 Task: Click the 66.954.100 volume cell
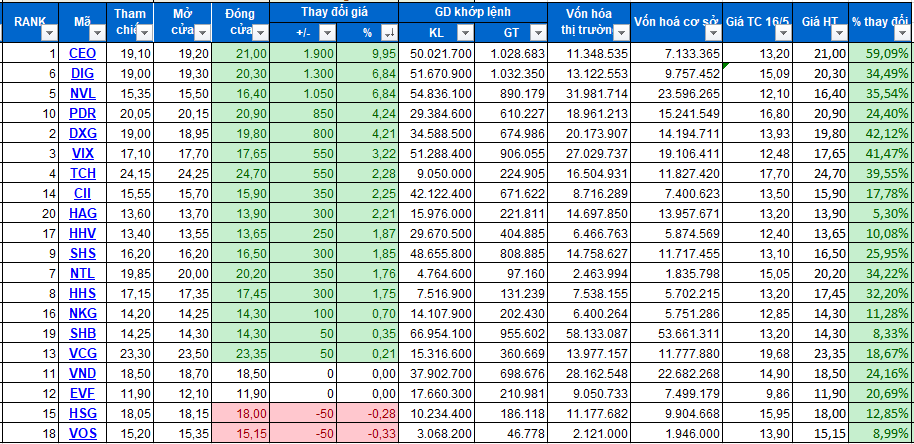(x=437, y=333)
